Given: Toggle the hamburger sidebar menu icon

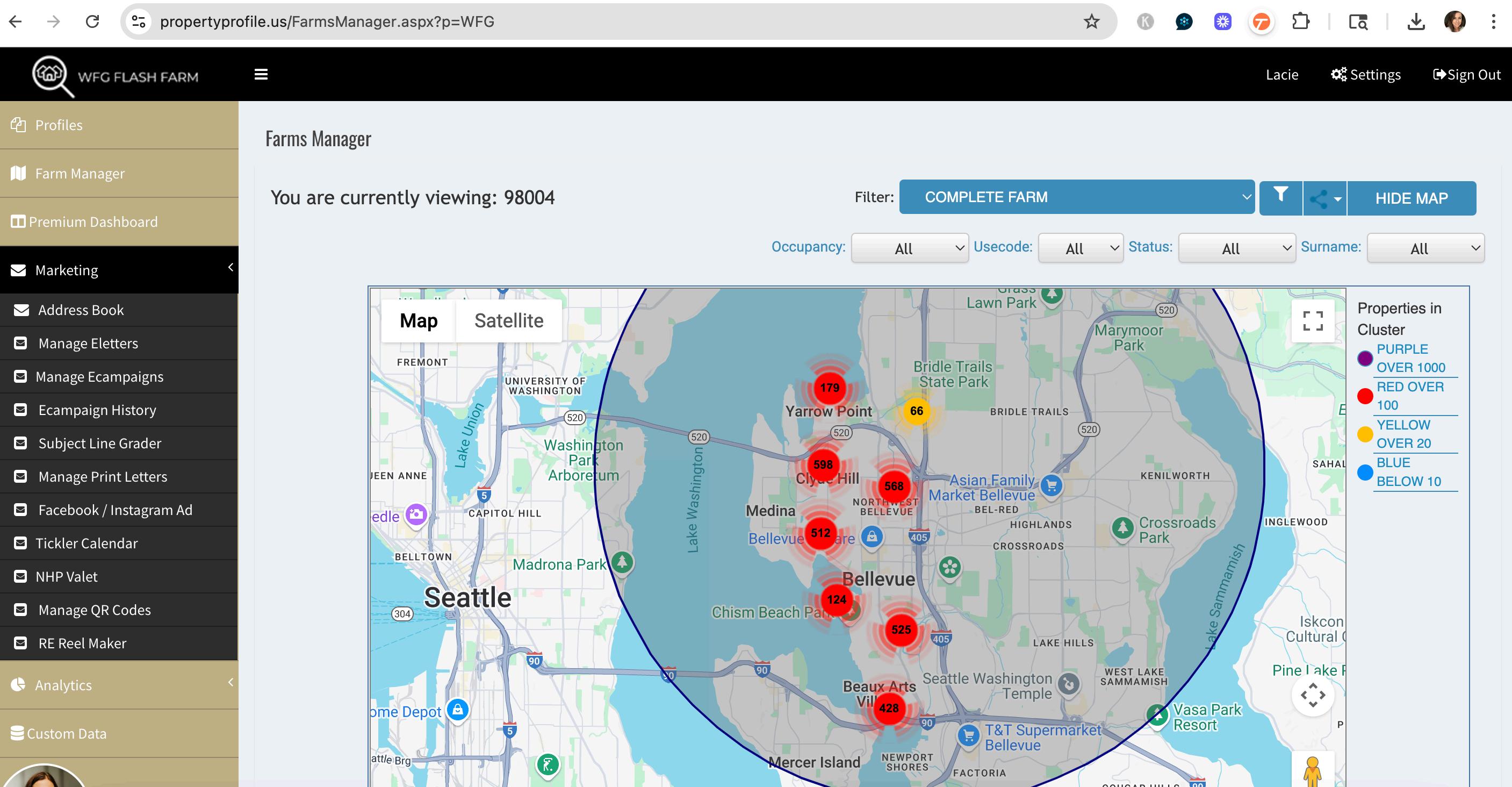Looking at the screenshot, I should 261,75.
